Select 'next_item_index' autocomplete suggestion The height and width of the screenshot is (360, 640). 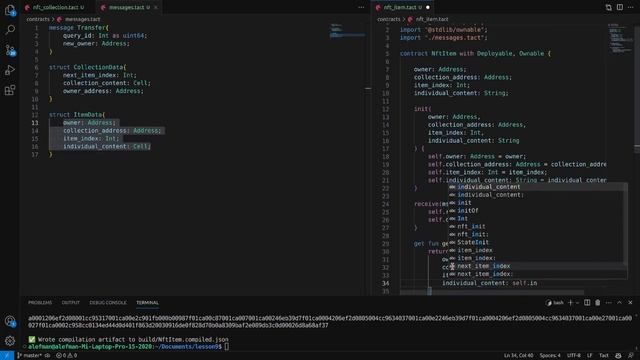pyautogui.click(x=538, y=266)
